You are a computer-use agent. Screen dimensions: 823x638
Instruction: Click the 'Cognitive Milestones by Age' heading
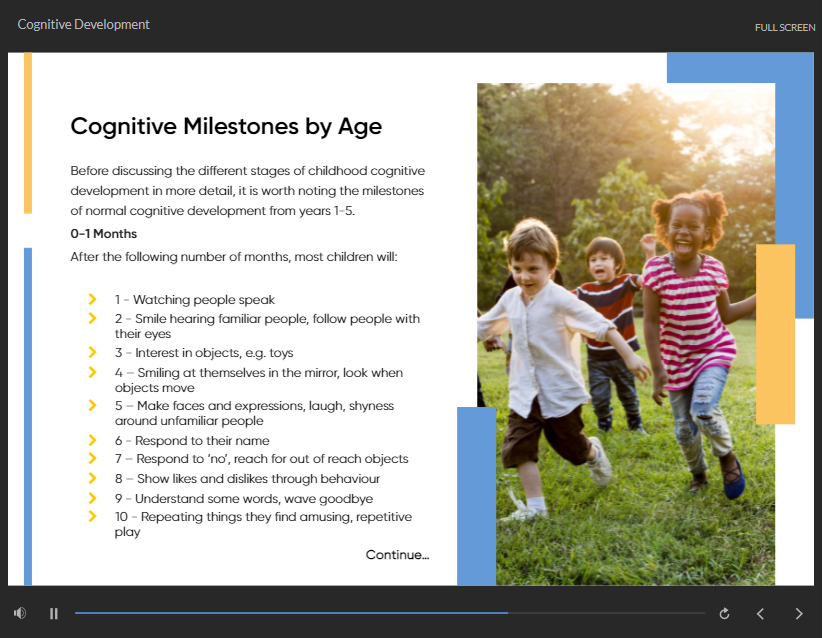pos(226,127)
